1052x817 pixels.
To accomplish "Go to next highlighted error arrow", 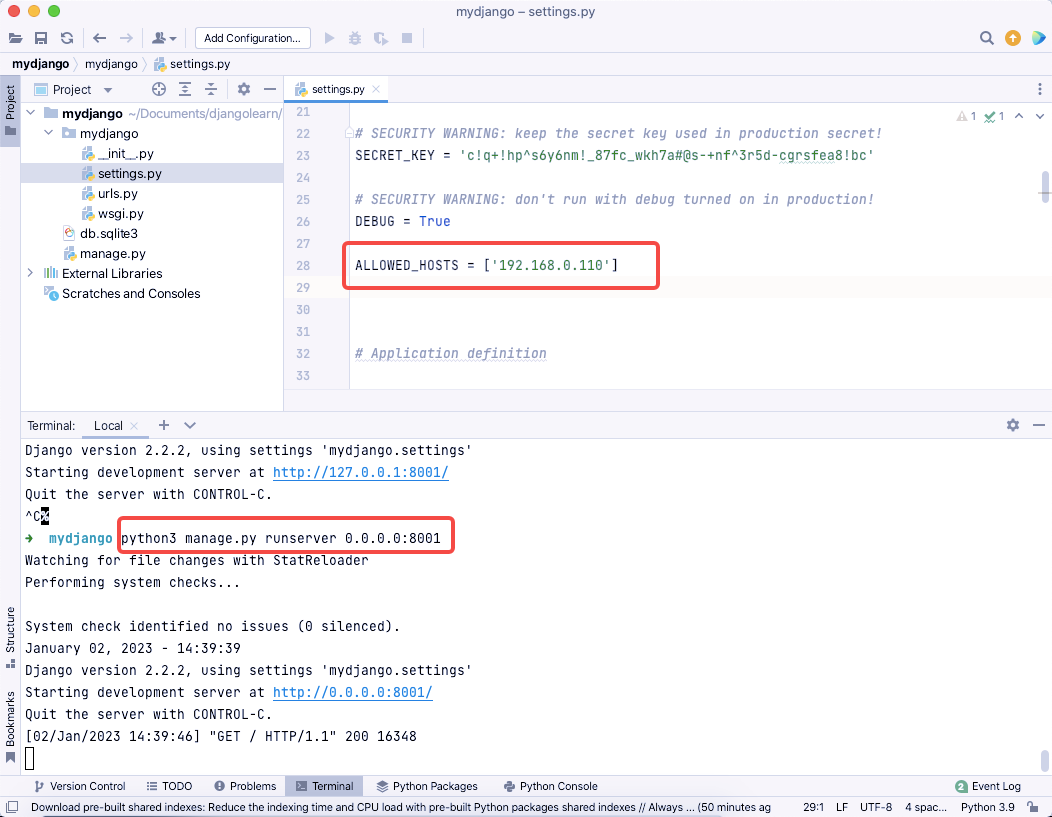I will coord(1039,116).
